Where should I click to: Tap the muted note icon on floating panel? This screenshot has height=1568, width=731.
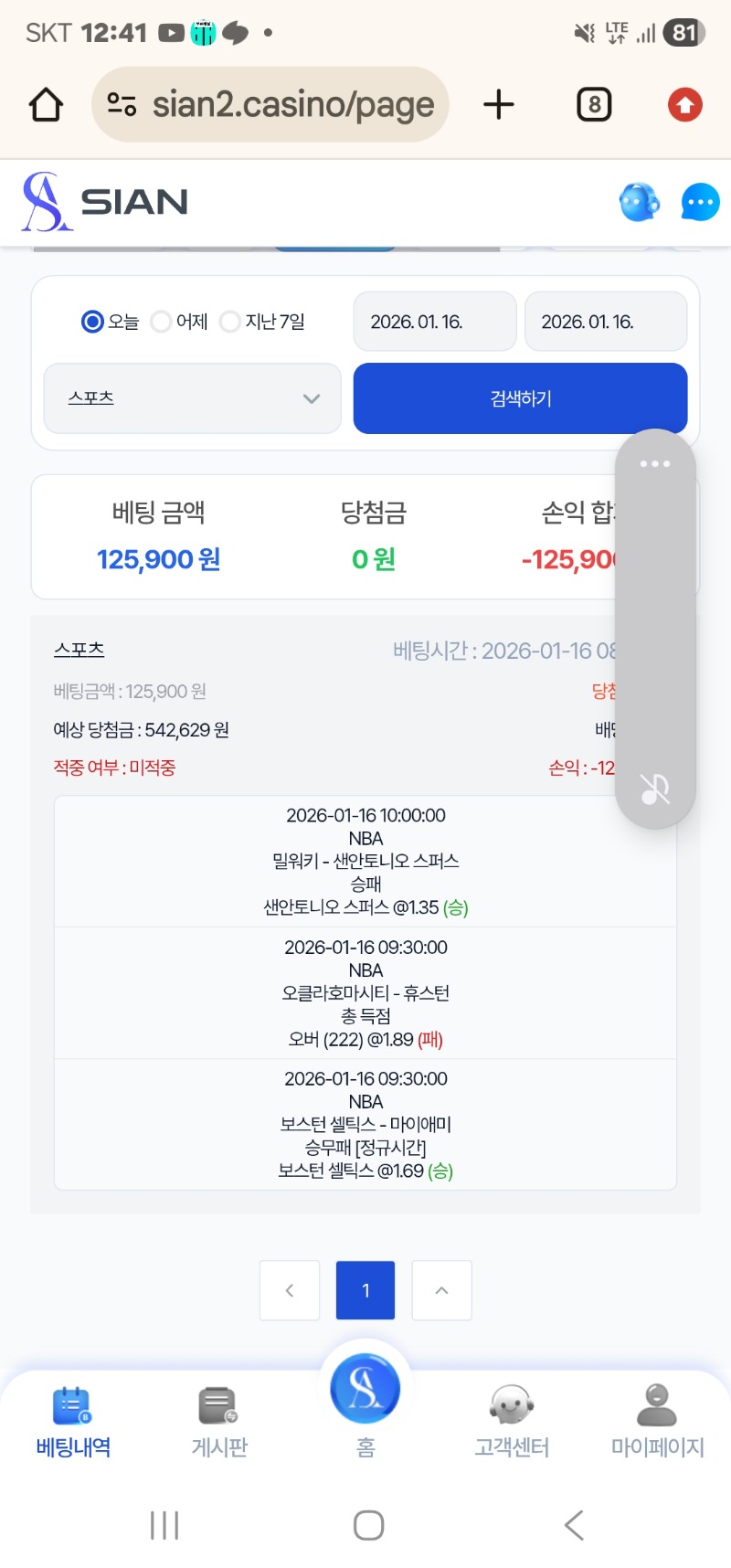[x=655, y=789]
